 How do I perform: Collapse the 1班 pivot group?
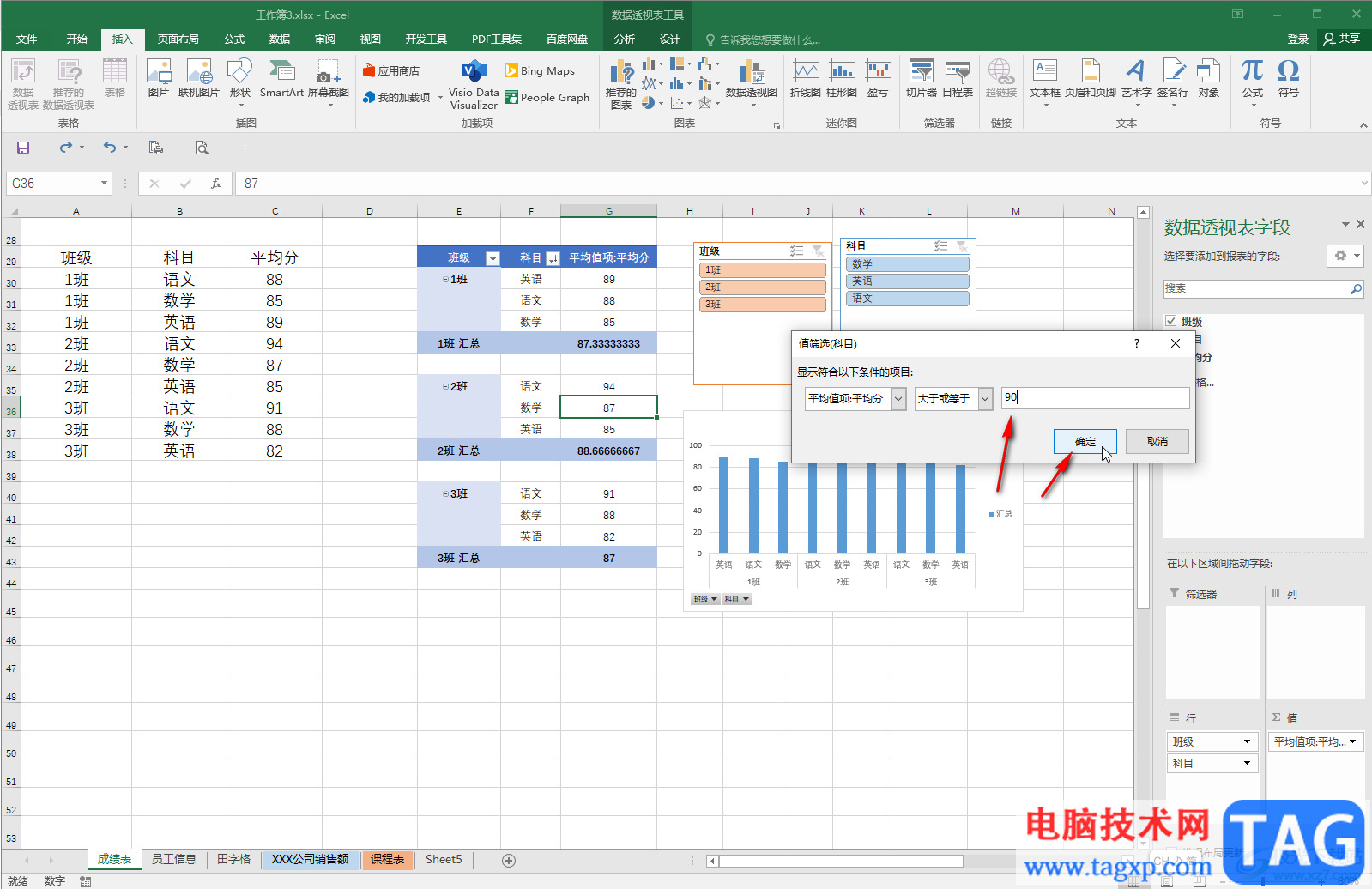pyautogui.click(x=445, y=280)
